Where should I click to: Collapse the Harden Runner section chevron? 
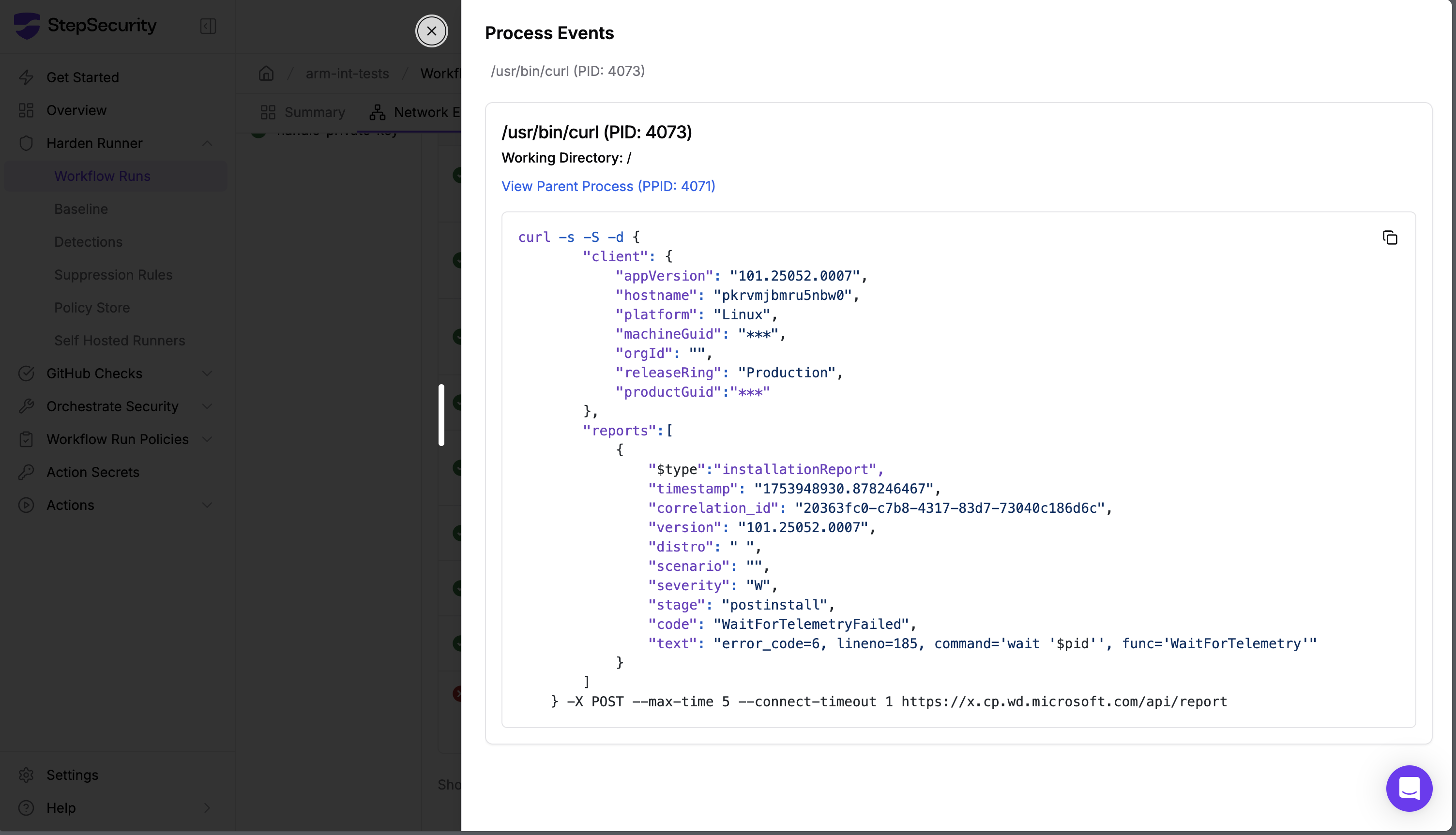pyautogui.click(x=207, y=143)
